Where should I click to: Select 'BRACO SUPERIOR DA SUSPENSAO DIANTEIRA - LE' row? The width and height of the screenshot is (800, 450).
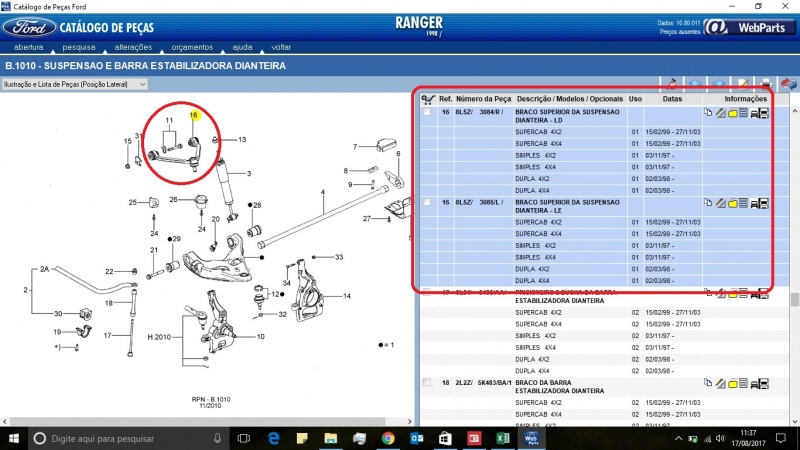pos(605,206)
